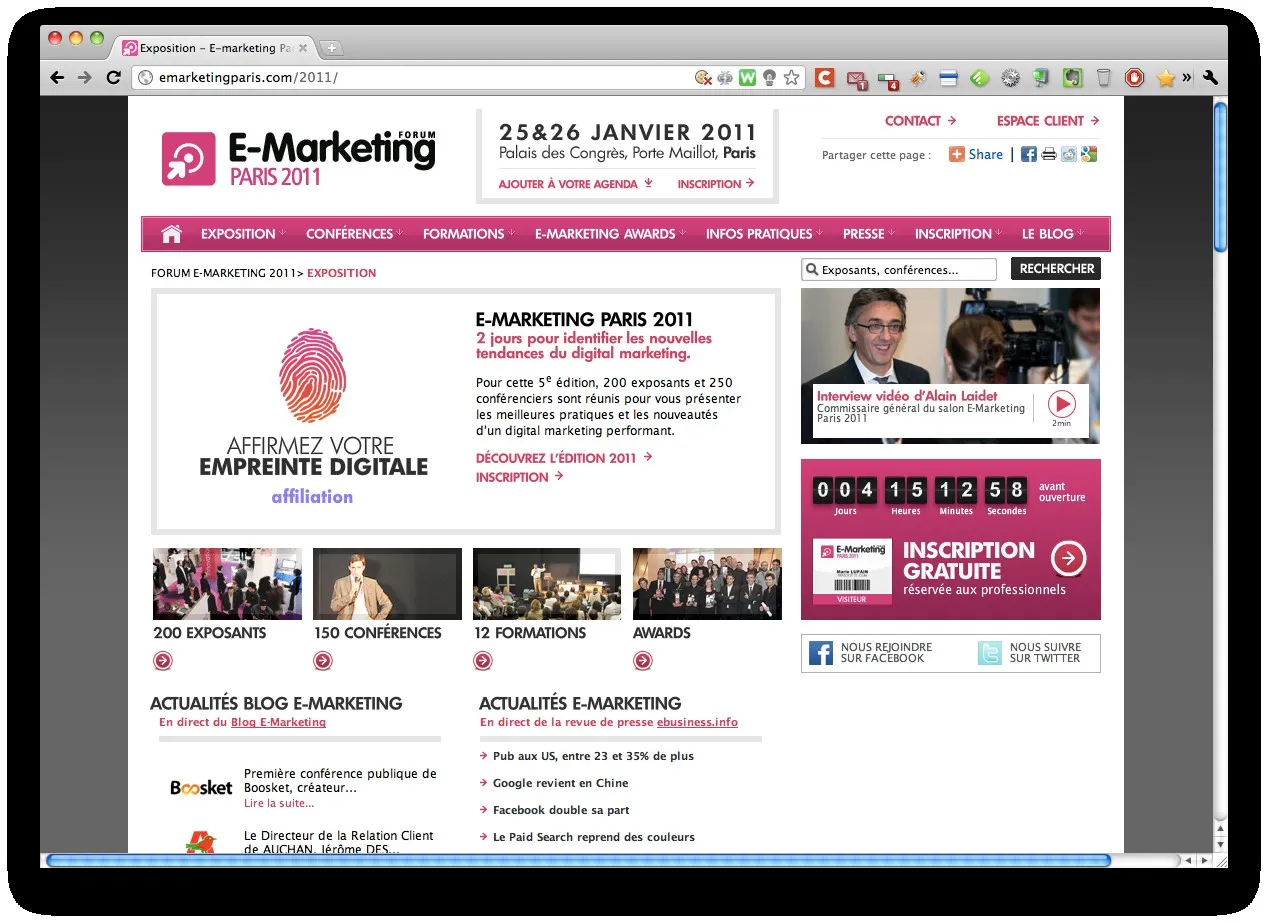The width and height of the screenshot is (1268, 923).
Task: Click the orange plus Share button
Action: coord(976,154)
